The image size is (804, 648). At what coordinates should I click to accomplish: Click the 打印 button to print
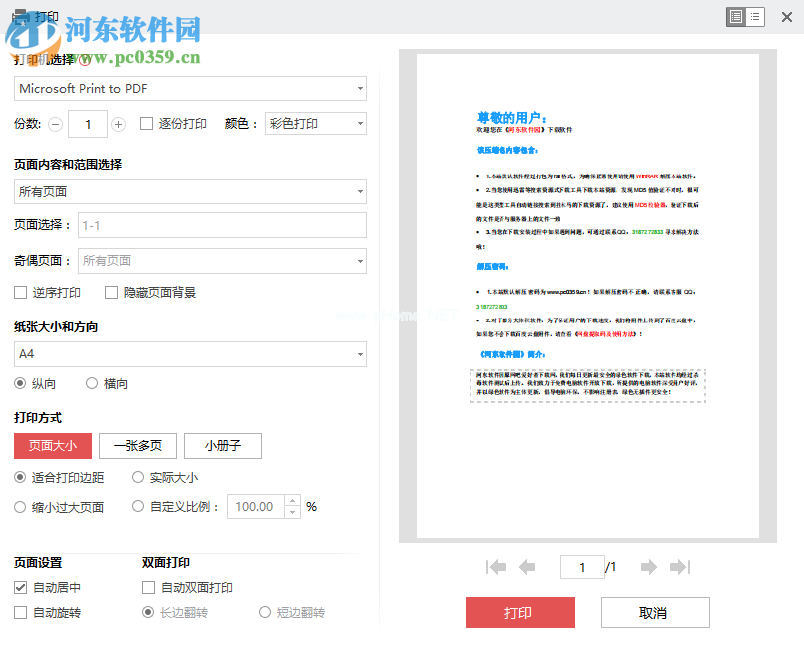coord(520,612)
